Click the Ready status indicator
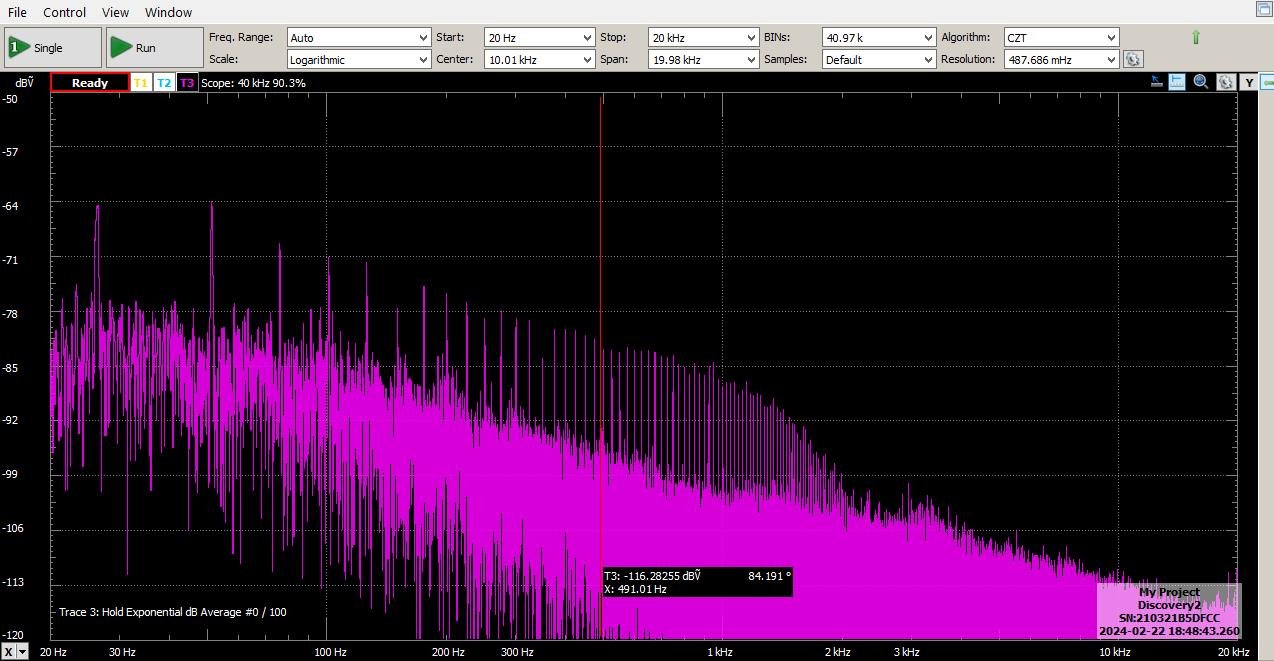The width and height of the screenshot is (1274, 661). (90, 83)
